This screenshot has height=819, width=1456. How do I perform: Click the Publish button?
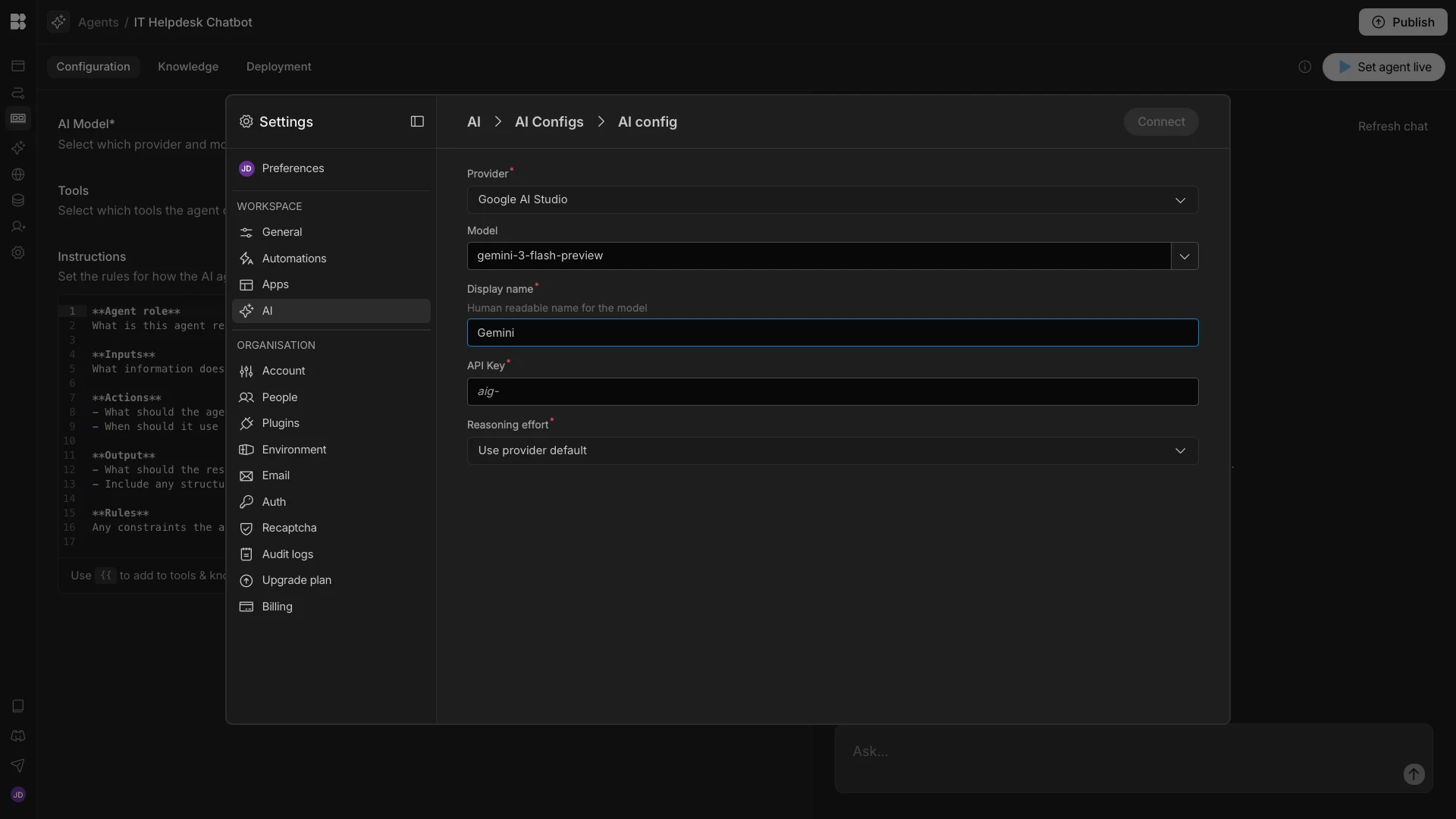tap(1402, 22)
